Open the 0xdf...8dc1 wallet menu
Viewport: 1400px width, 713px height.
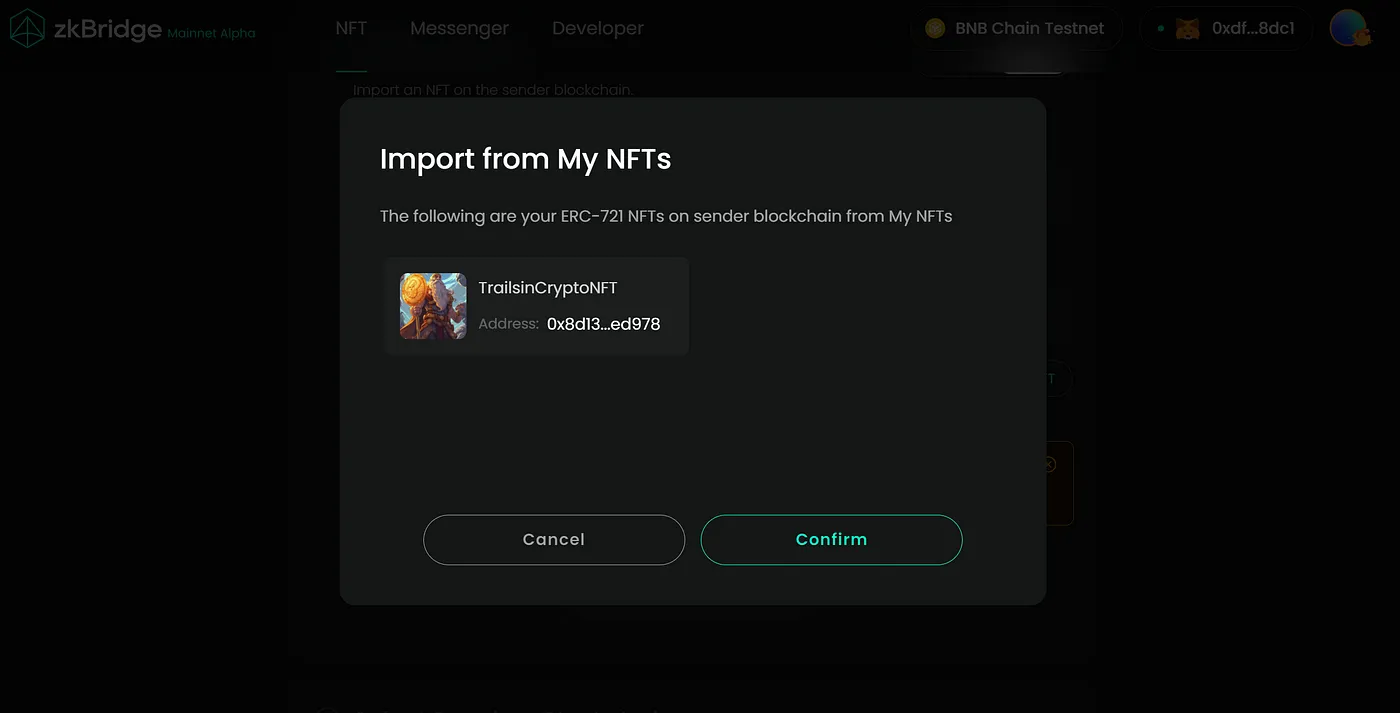click(1226, 28)
